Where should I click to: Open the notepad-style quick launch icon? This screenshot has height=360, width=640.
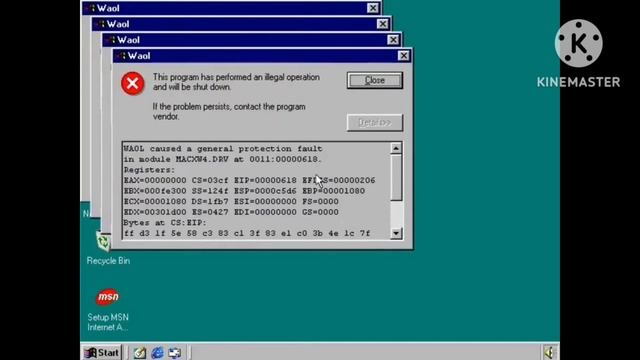point(140,353)
